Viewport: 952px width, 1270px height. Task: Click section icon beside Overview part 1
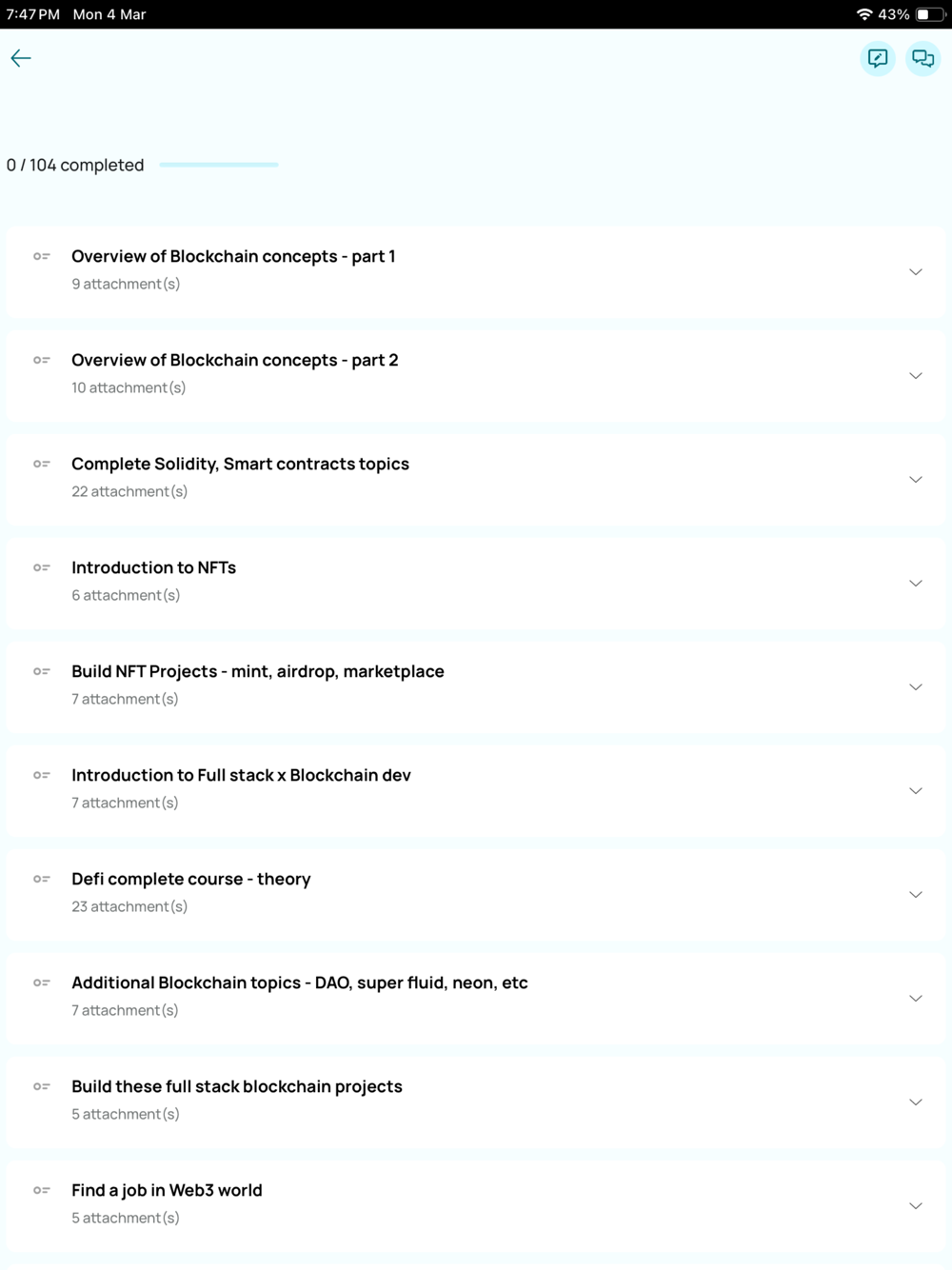42,256
